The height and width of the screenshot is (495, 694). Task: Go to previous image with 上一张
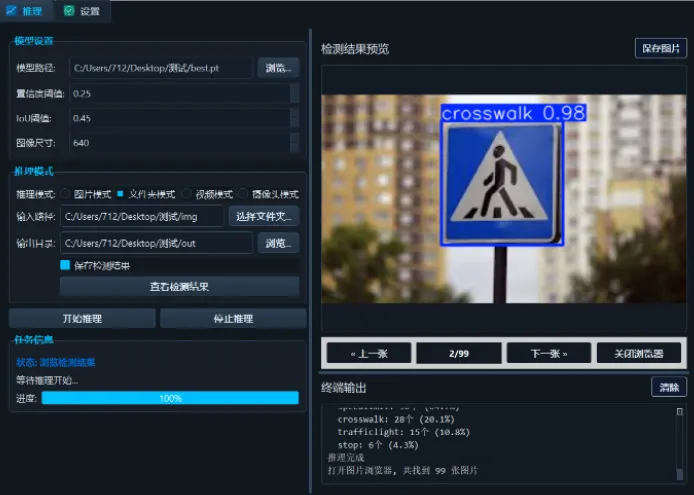pyautogui.click(x=369, y=353)
